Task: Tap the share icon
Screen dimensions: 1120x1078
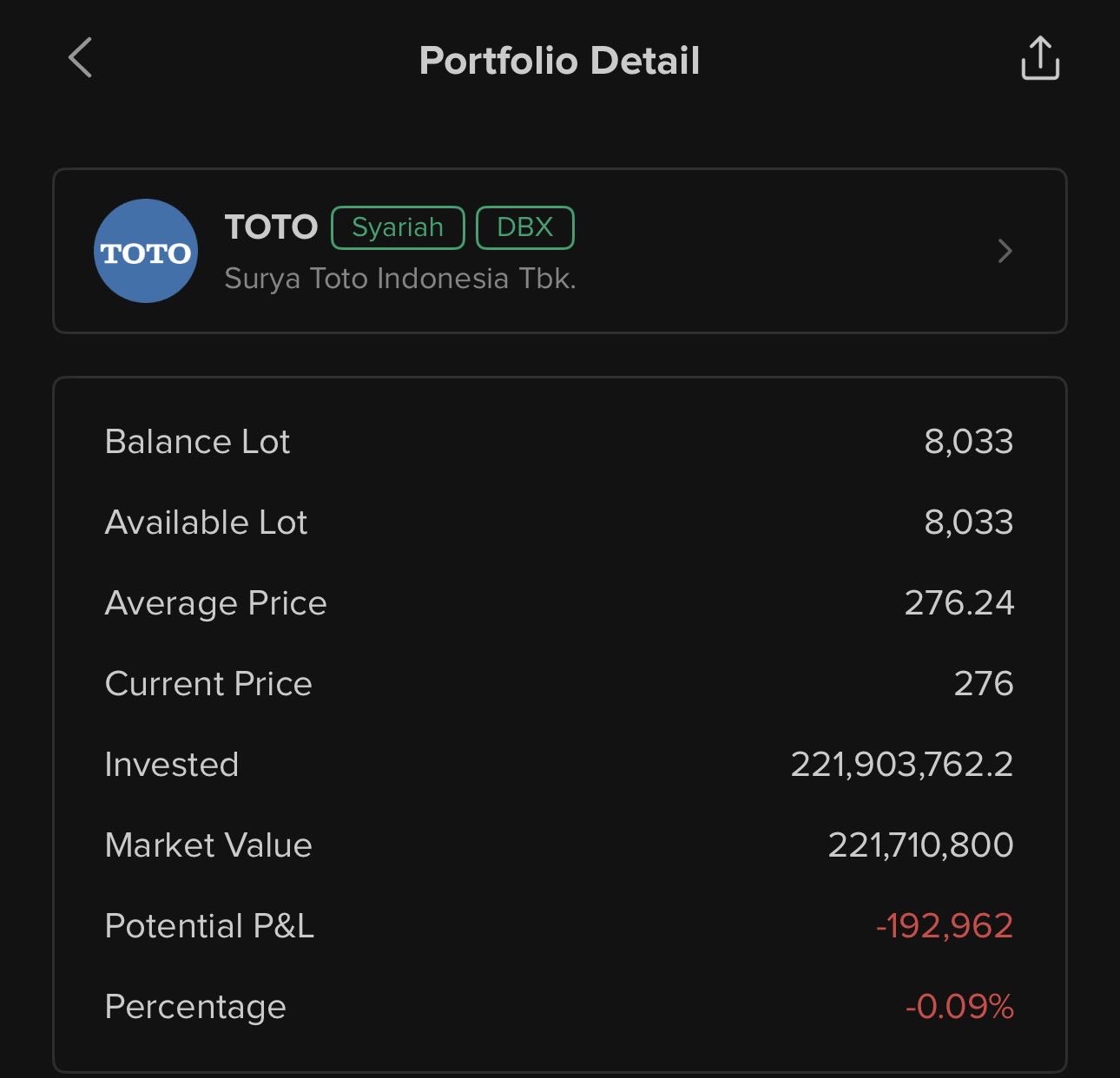Action: point(1039,58)
